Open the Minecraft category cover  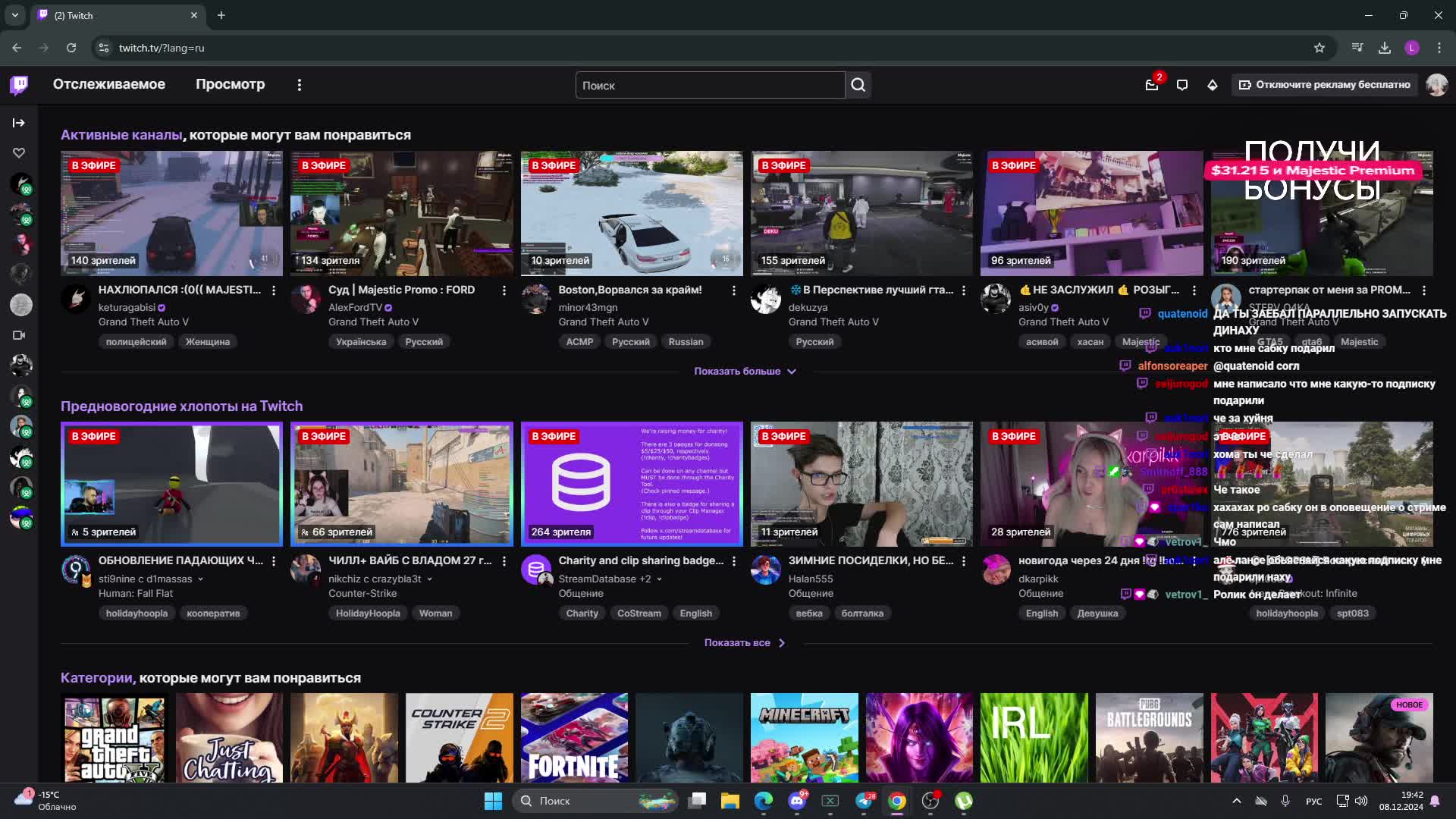click(804, 738)
